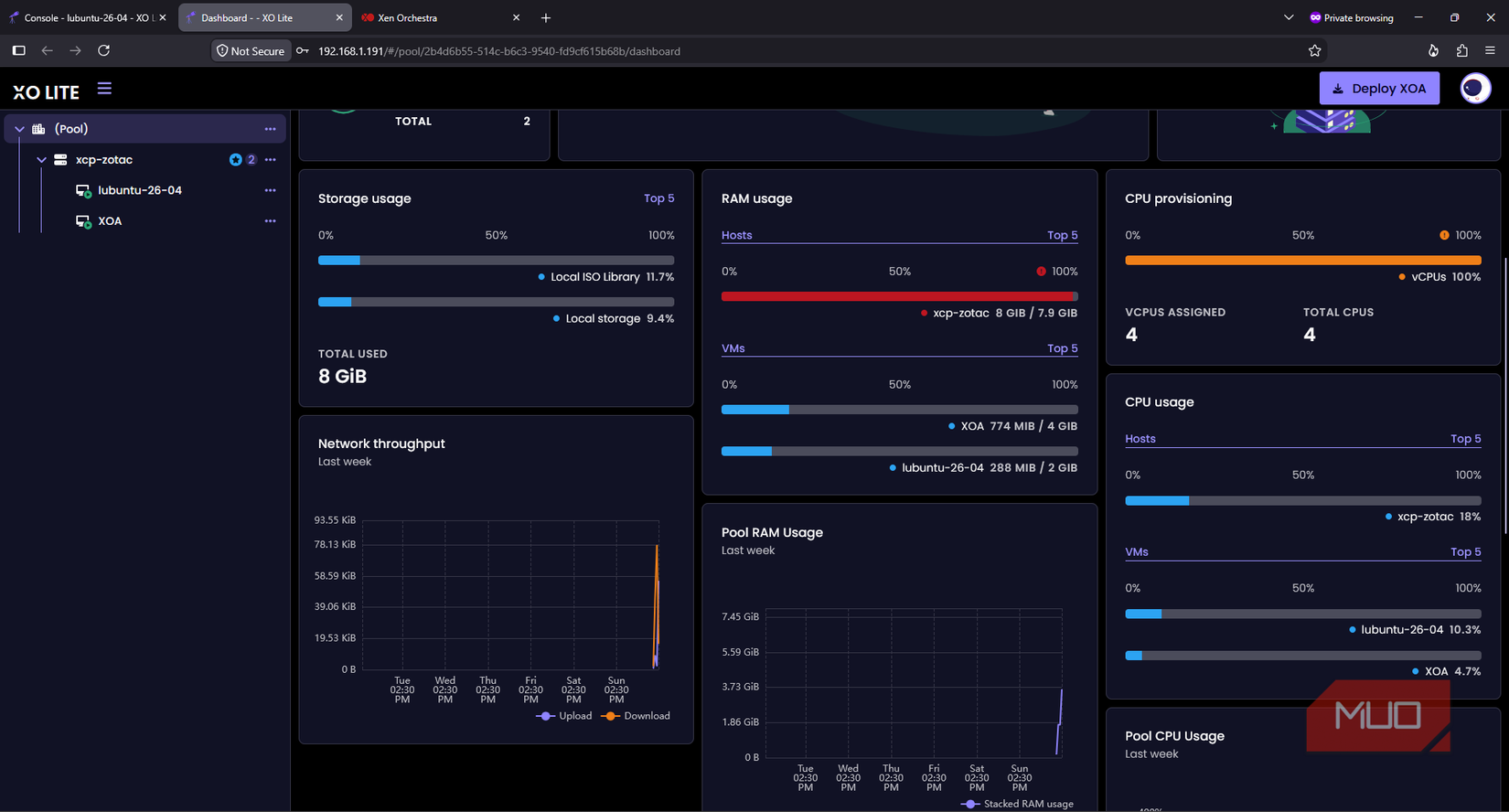Toggle the browser sidebar button
This screenshot has height=812, width=1509.
18,50
